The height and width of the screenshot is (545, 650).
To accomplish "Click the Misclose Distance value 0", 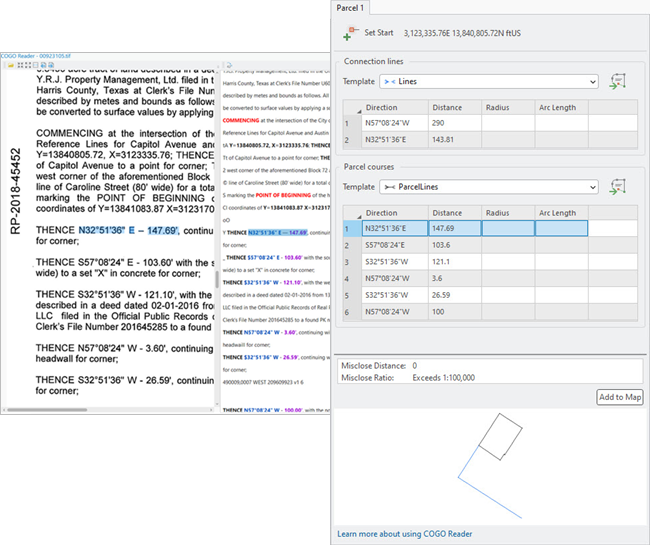I will pos(415,366).
